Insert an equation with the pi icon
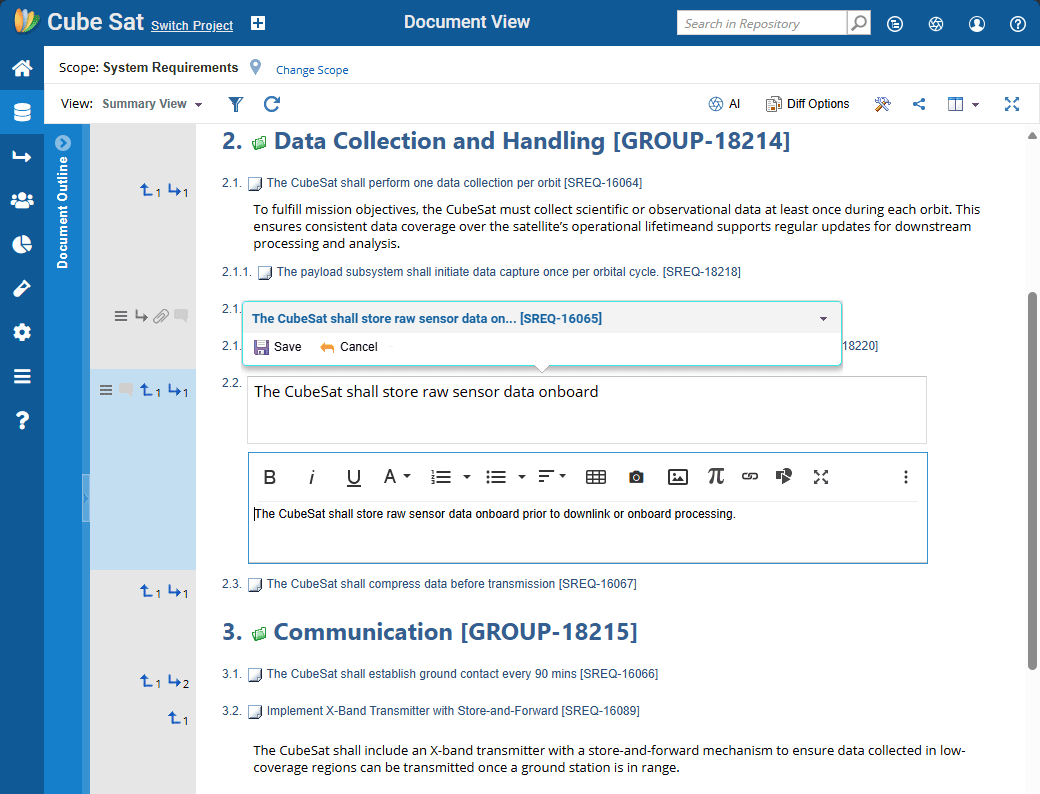Viewport: 1040px width, 794px height. (715, 477)
